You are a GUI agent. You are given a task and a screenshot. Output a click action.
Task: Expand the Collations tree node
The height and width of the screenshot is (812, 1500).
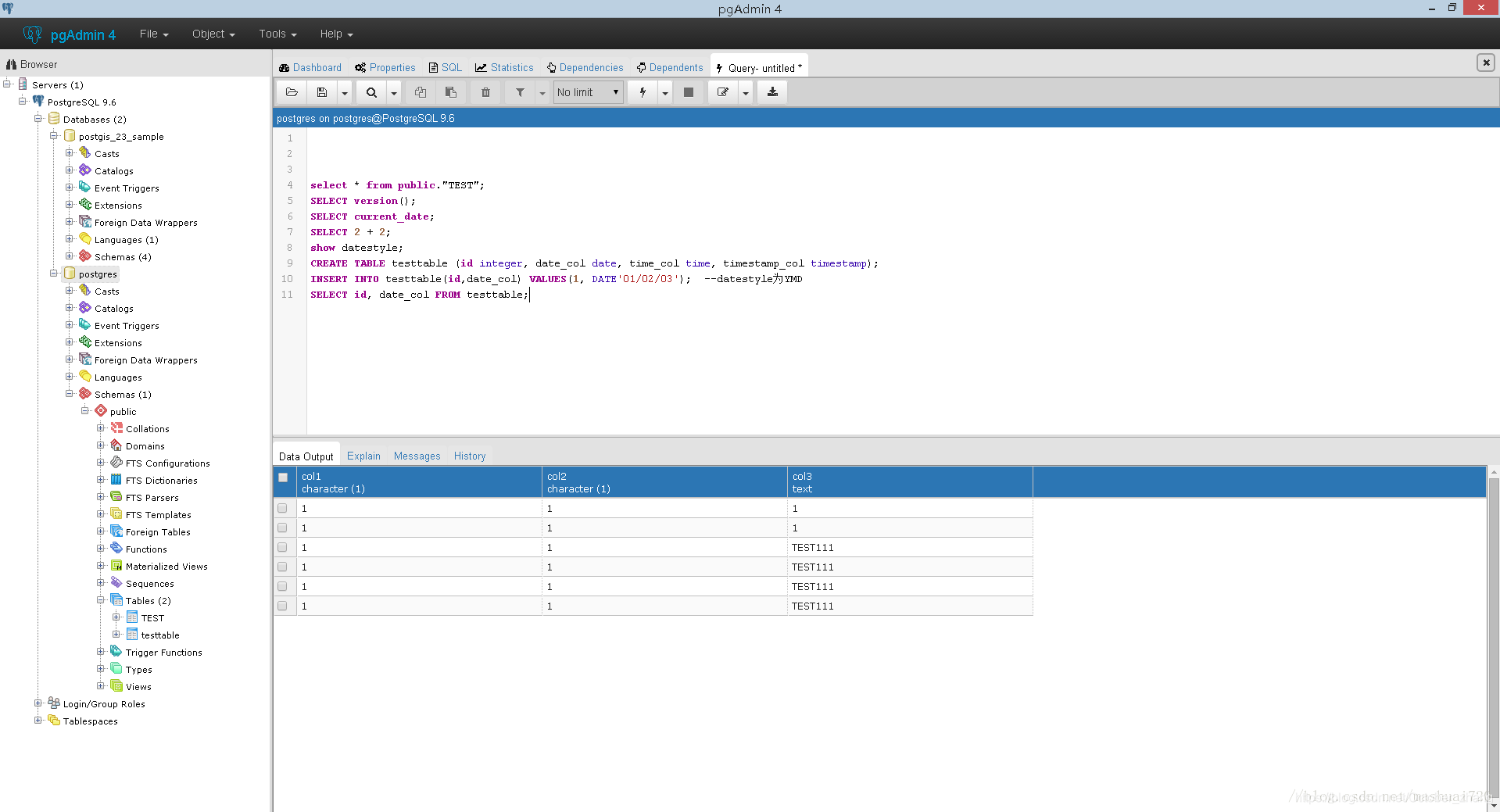point(100,428)
